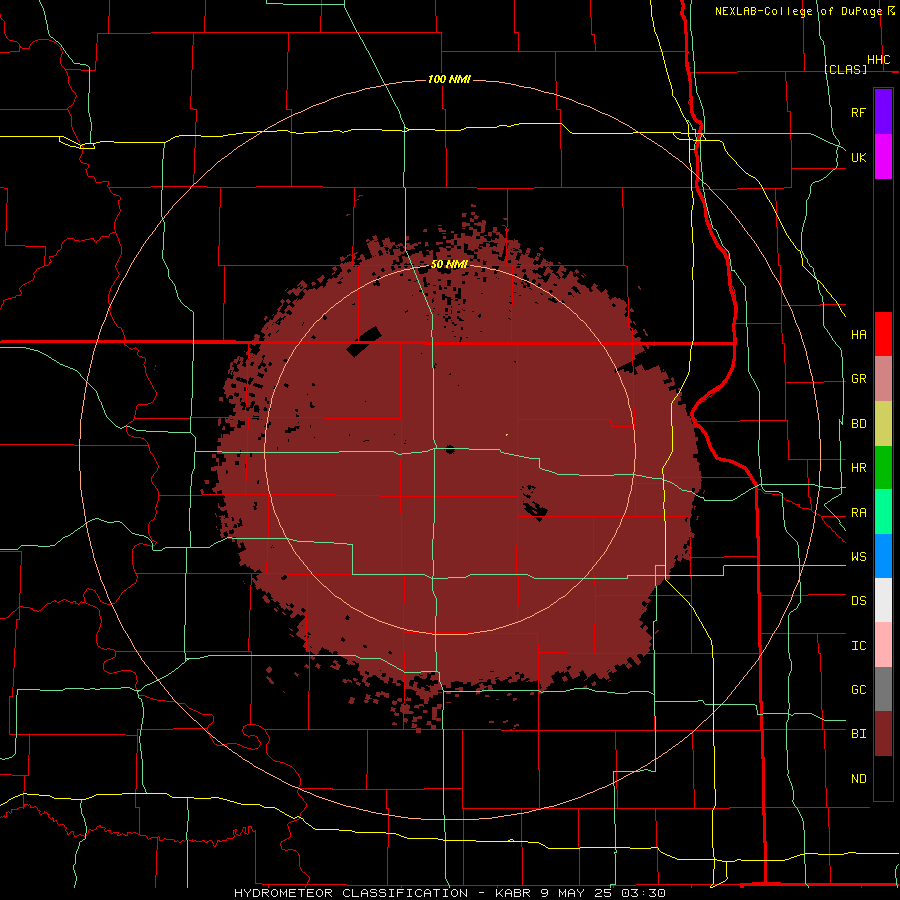Screen dimensions: 900x900
Task: Click the DS legend label
Action: coord(858,601)
